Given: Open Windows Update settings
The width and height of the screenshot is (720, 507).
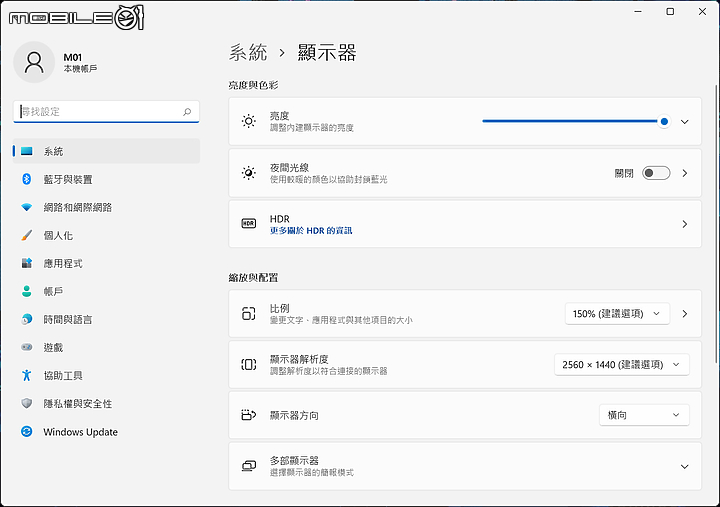Looking at the screenshot, I should [x=106, y=431].
